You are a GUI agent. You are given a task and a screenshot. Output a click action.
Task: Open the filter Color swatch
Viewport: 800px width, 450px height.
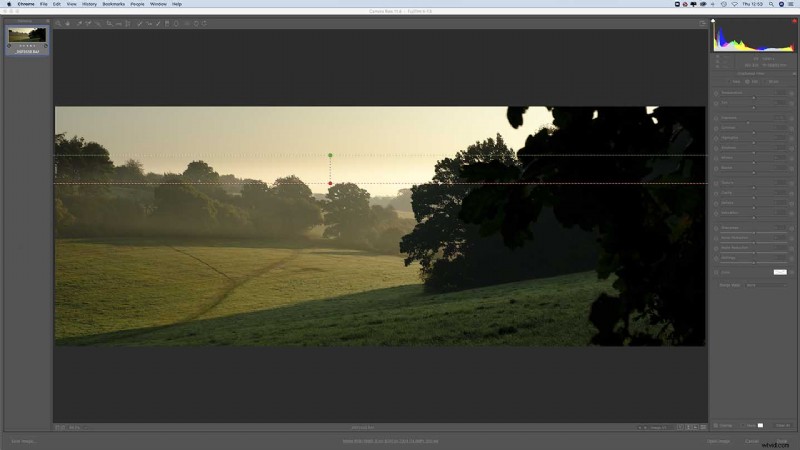coord(780,272)
